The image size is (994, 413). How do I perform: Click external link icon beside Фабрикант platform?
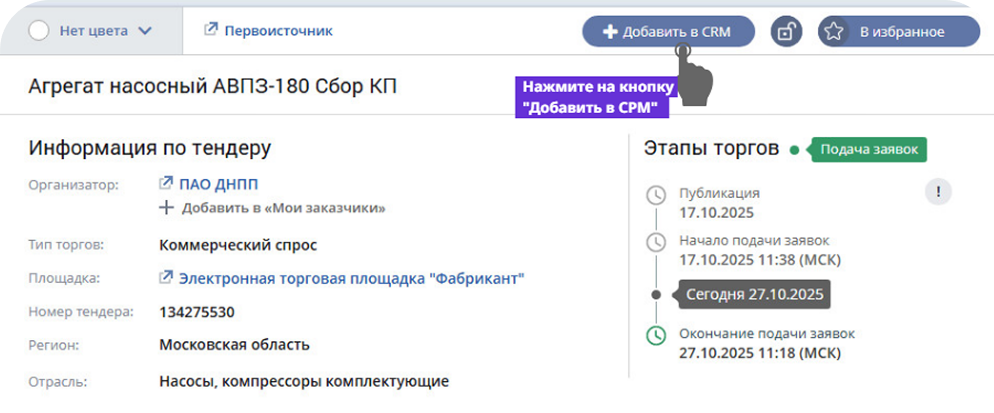(x=167, y=277)
